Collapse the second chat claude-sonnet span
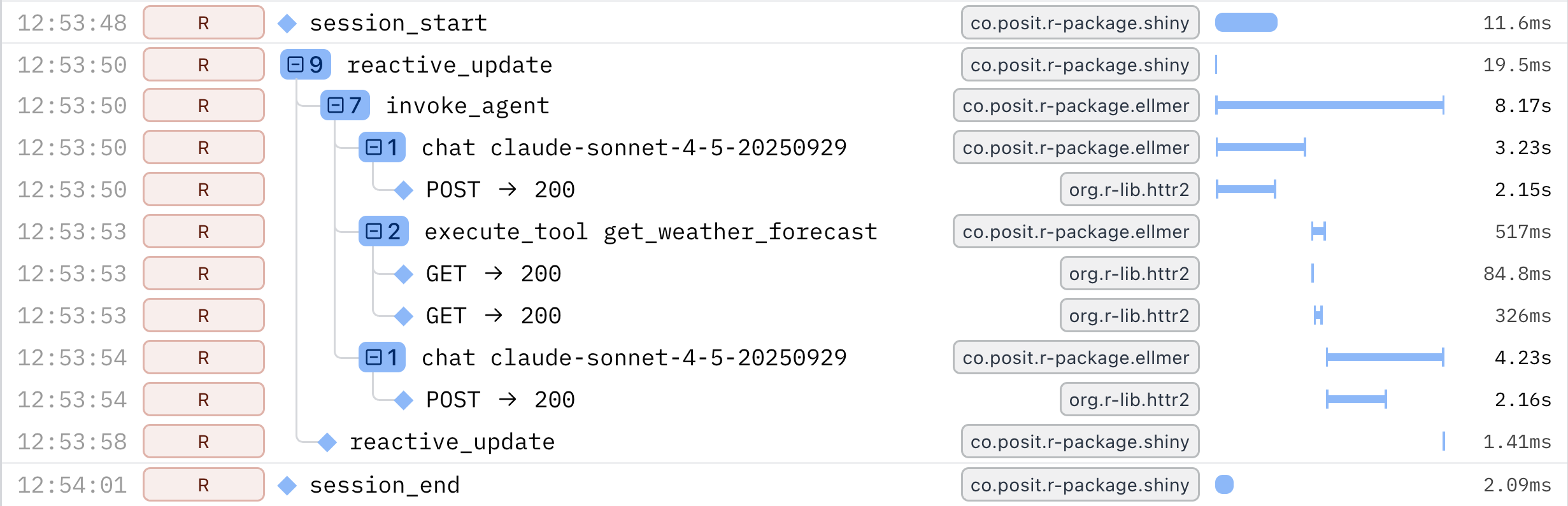The height and width of the screenshot is (506, 1568). pos(382,357)
